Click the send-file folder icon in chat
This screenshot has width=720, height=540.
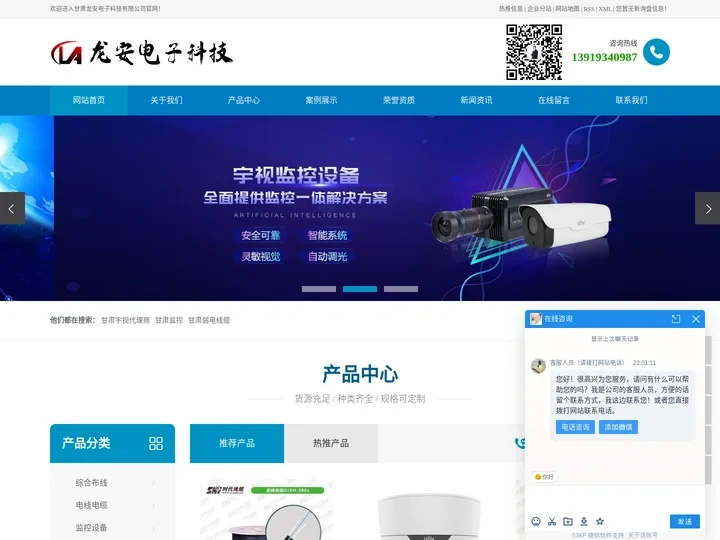click(568, 521)
